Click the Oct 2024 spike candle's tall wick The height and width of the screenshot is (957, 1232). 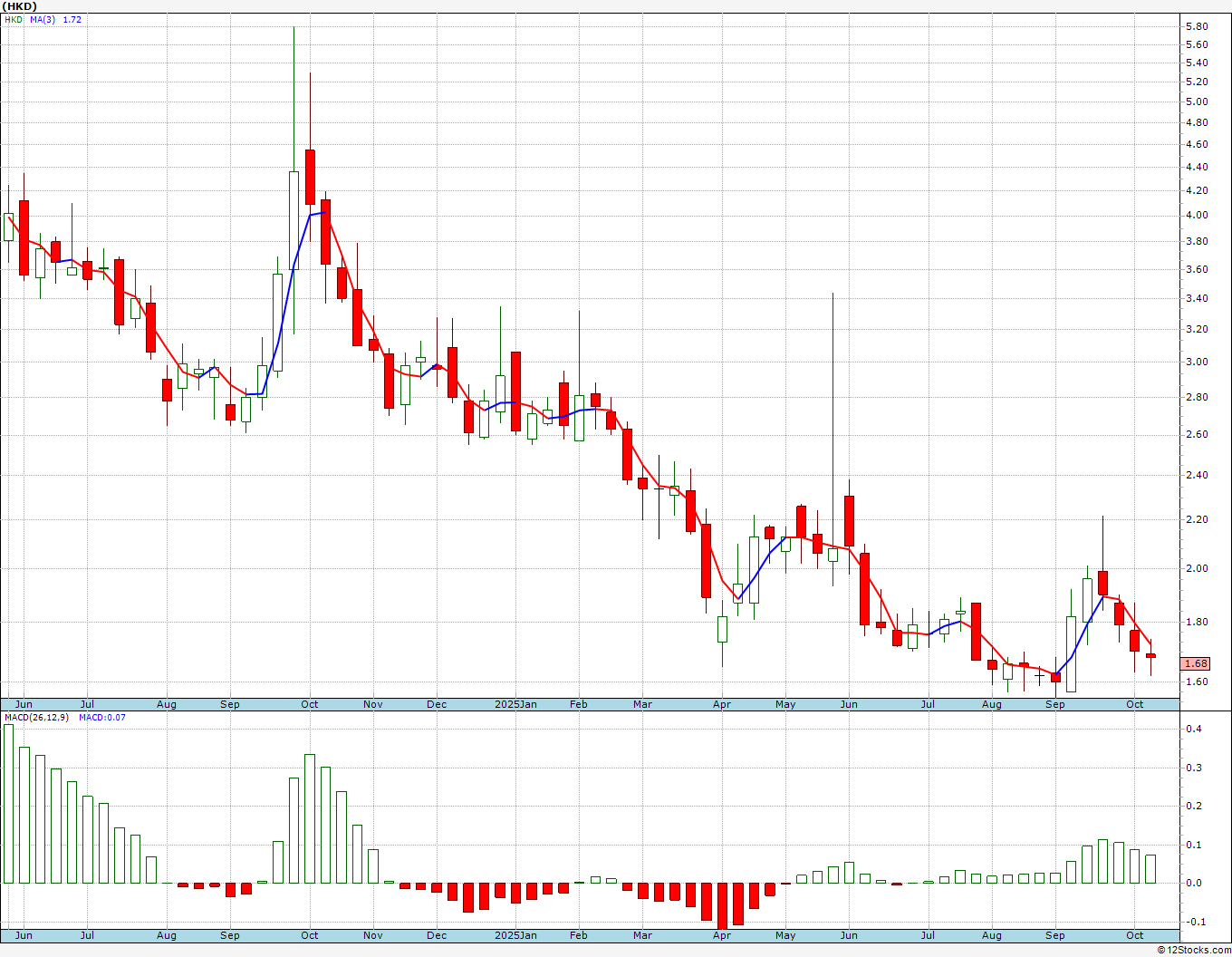click(294, 100)
